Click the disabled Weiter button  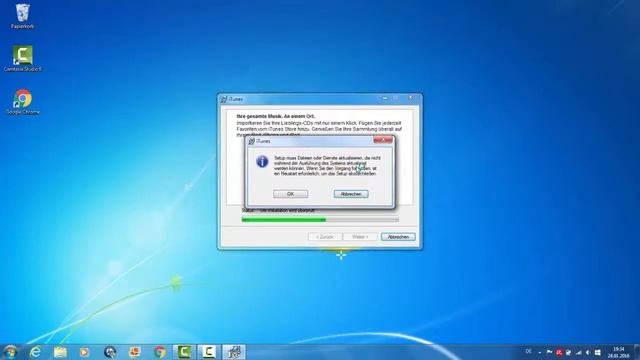click(x=360, y=237)
